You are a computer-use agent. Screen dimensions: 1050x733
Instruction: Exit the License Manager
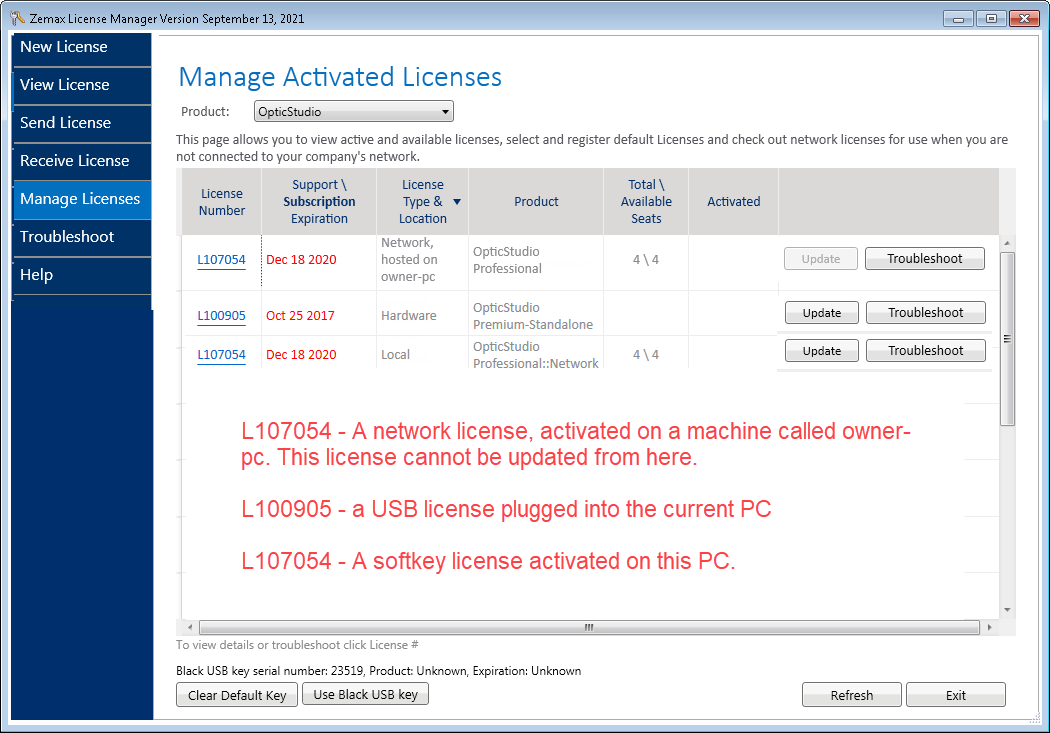coord(956,695)
